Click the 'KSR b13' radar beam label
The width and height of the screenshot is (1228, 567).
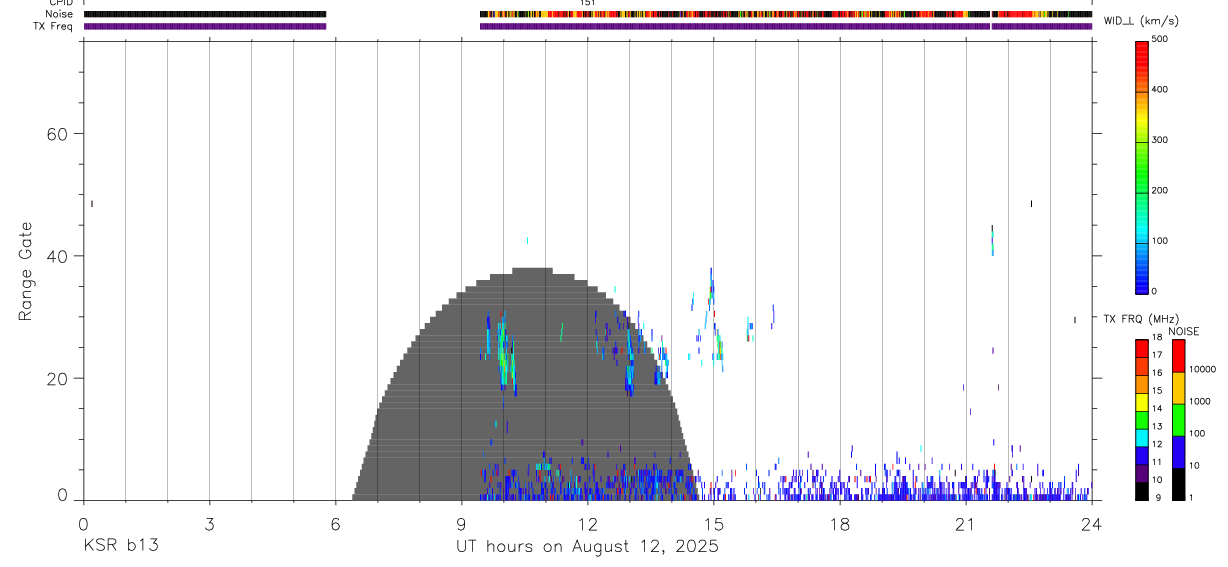(120, 546)
